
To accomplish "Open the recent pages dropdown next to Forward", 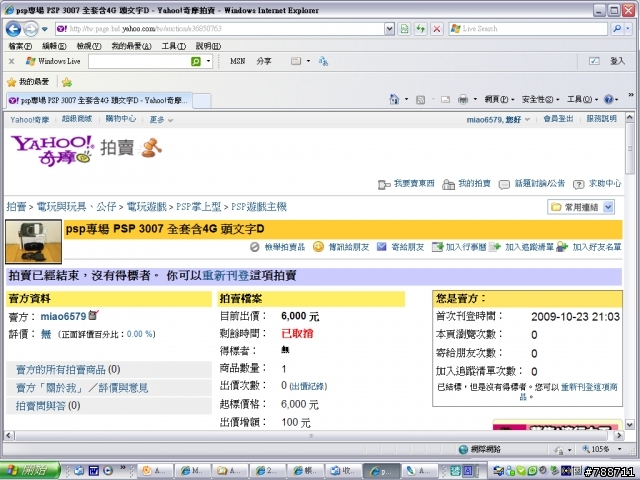I will (x=44, y=29).
